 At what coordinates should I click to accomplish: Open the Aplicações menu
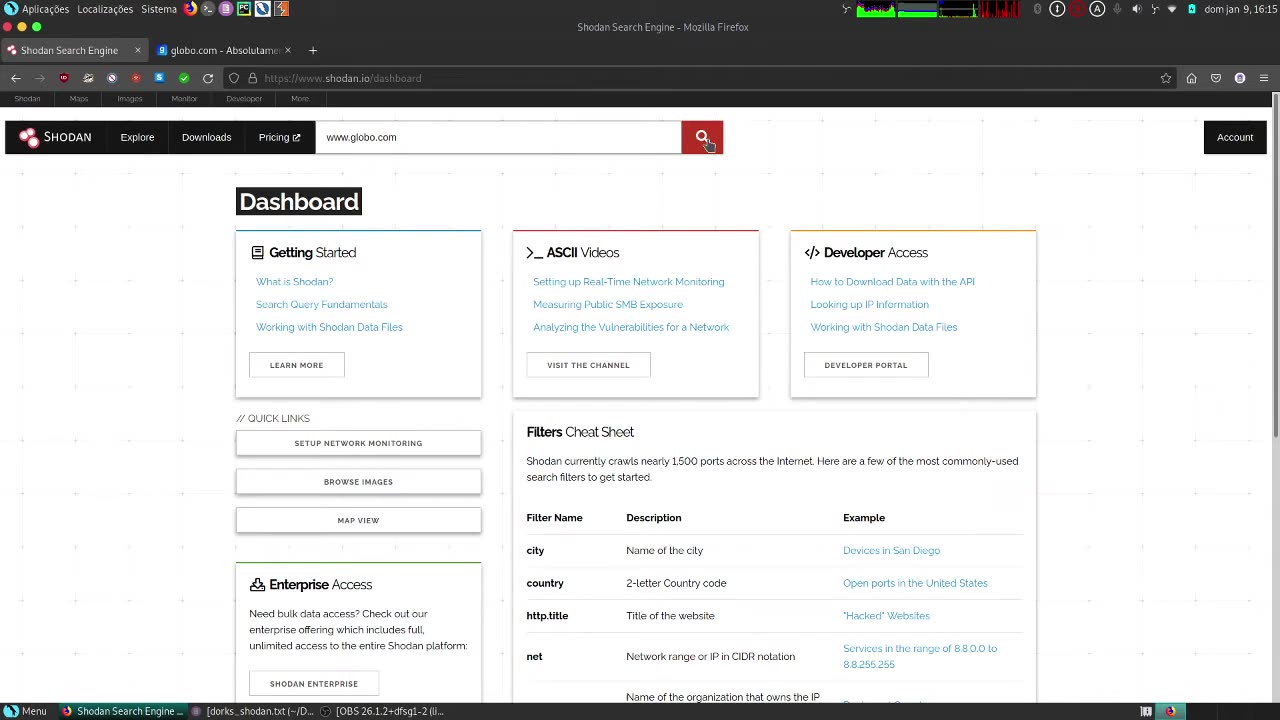click(x=45, y=9)
